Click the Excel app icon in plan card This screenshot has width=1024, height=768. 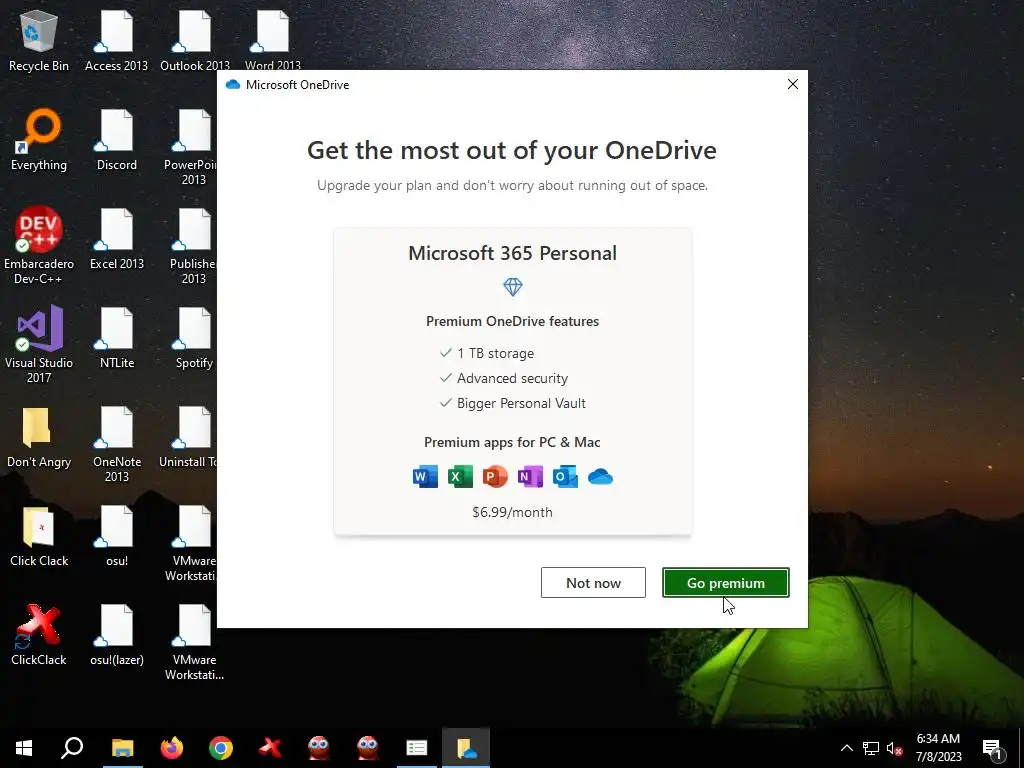(x=460, y=477)
